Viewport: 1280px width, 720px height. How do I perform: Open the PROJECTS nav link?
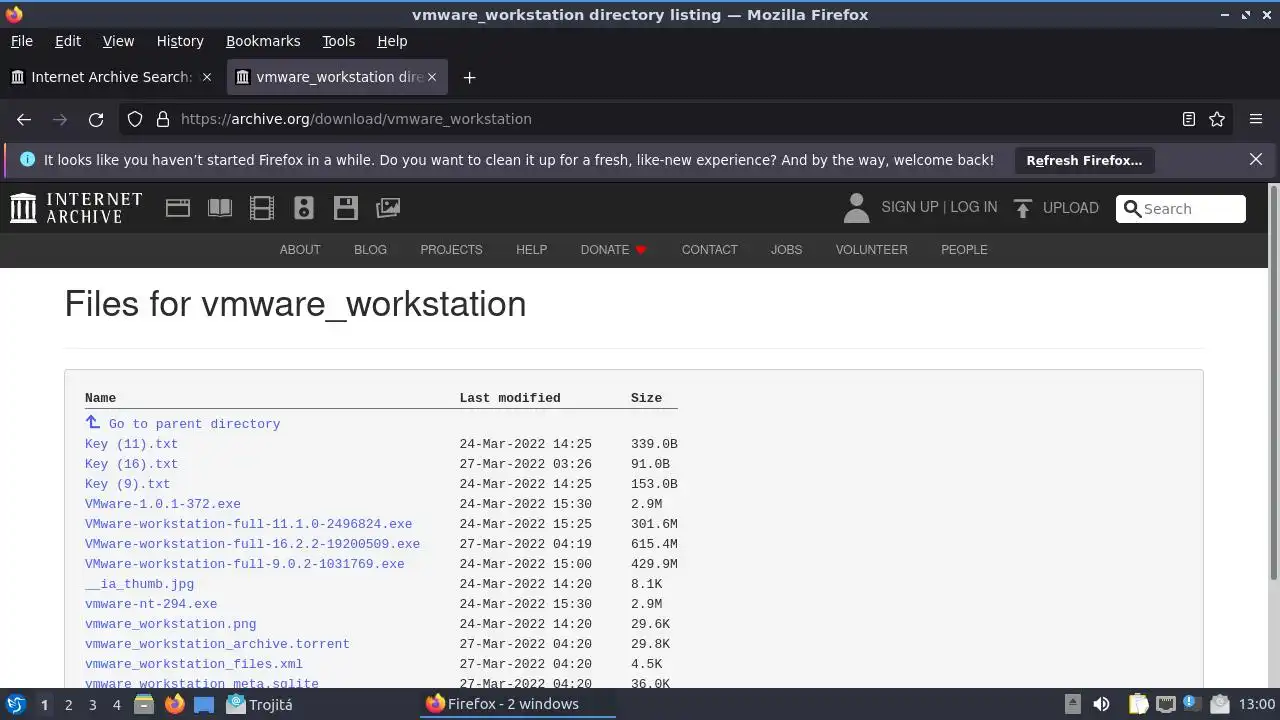tap(451, 250)
